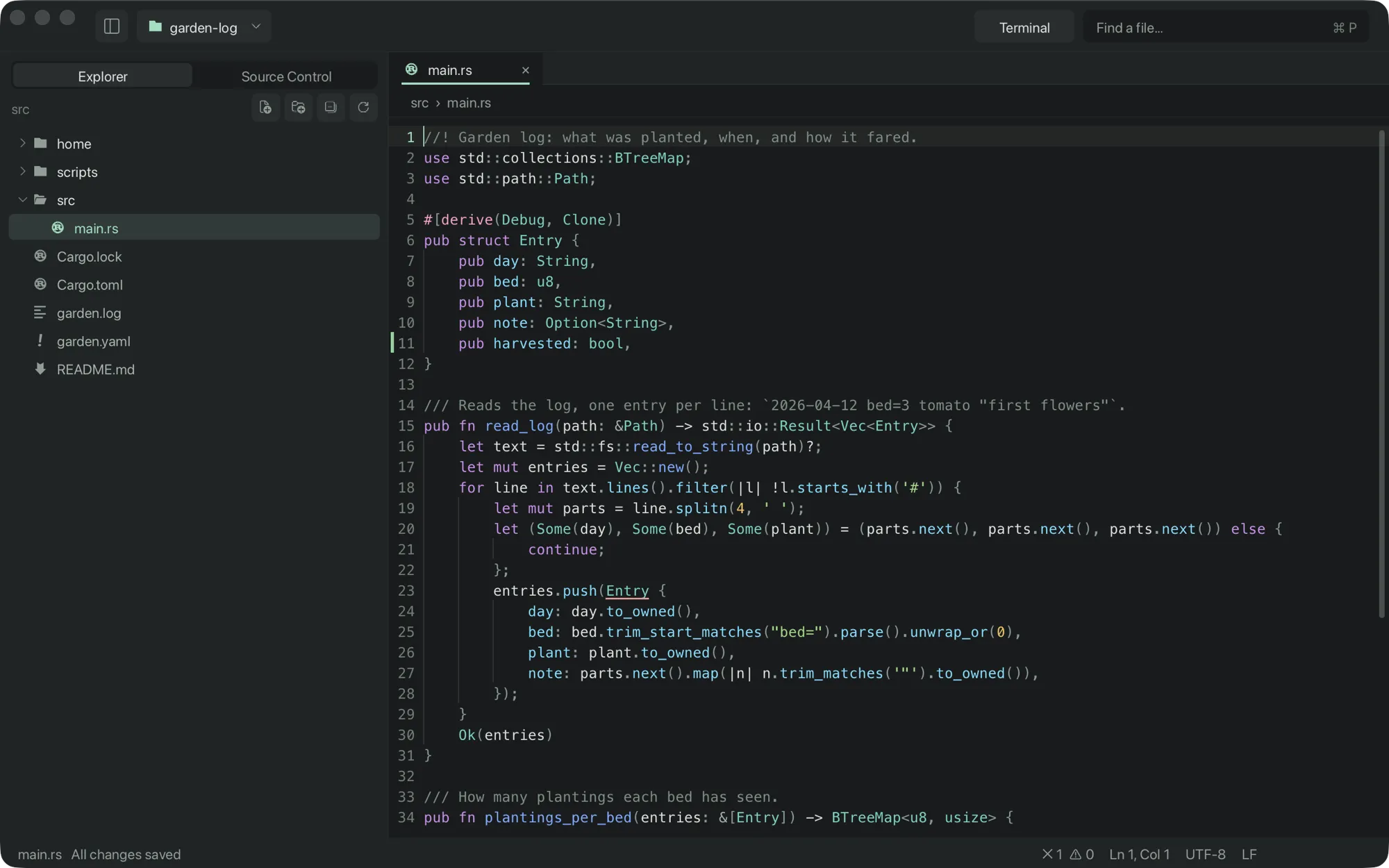The width and height of the screenshot is (1389, 868).
Task: Expand the home folder chevron
Action: click(22, 143)
